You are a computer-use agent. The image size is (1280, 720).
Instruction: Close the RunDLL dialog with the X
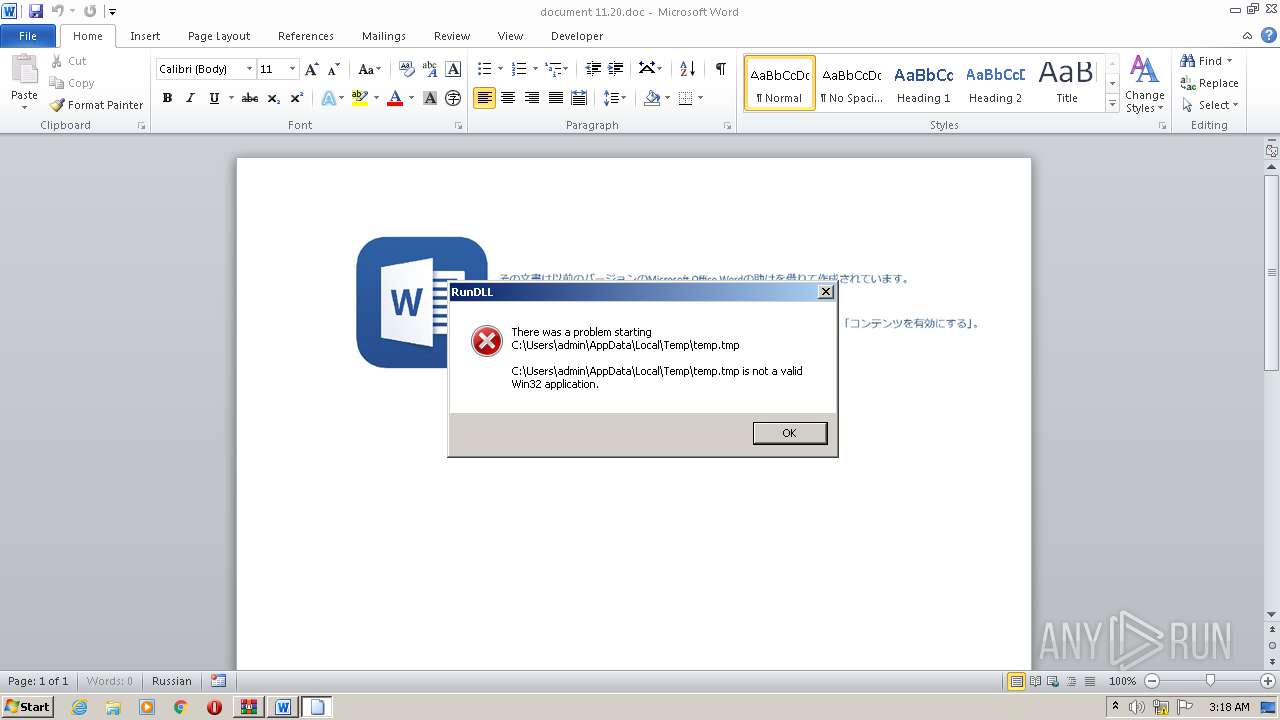[x=825, y=292]
